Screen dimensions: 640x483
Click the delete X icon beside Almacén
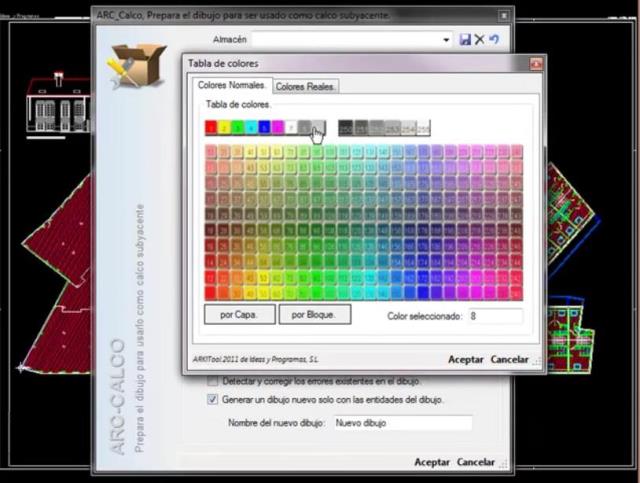tap(480, 40)
